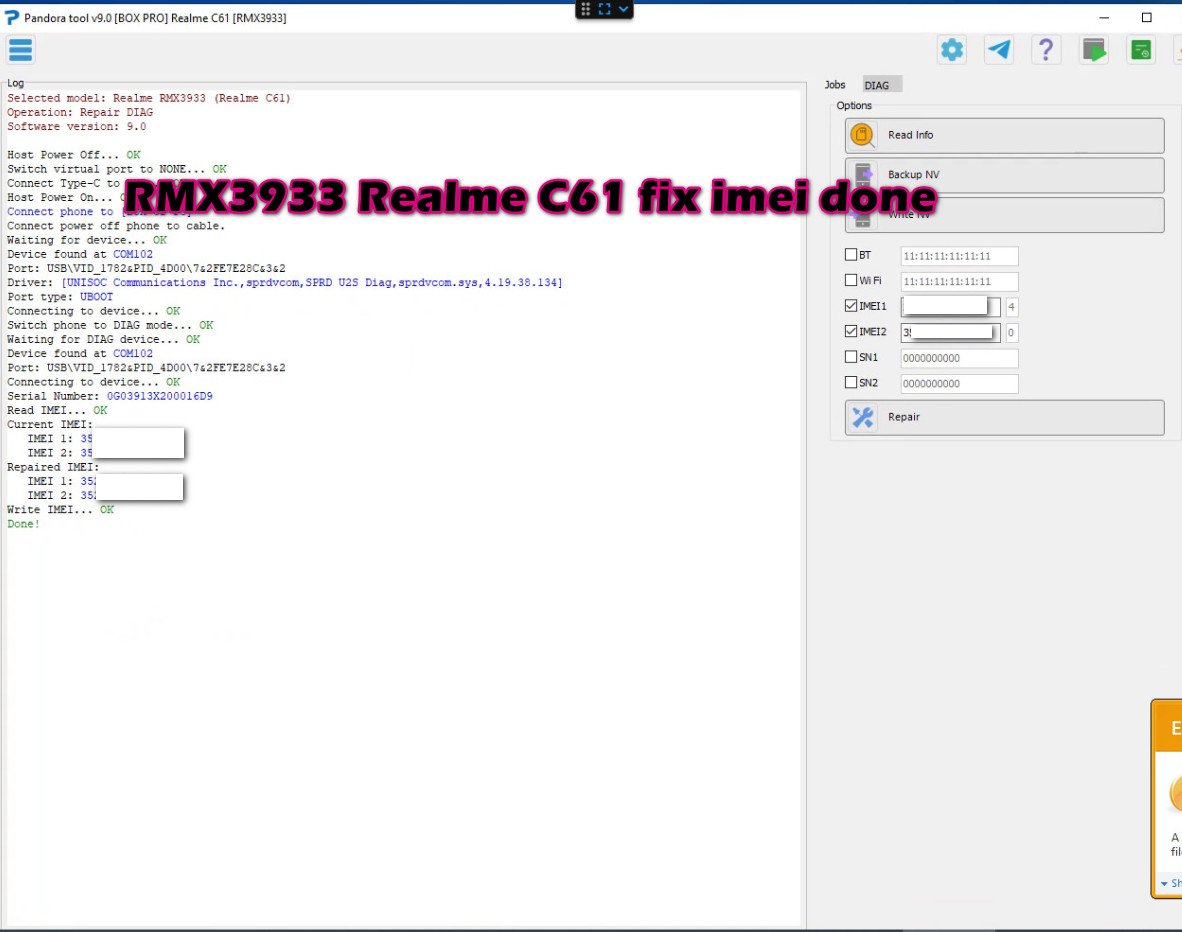
Task: Click the Telegram paper plane icon
Action: click(x=999, y=50)
